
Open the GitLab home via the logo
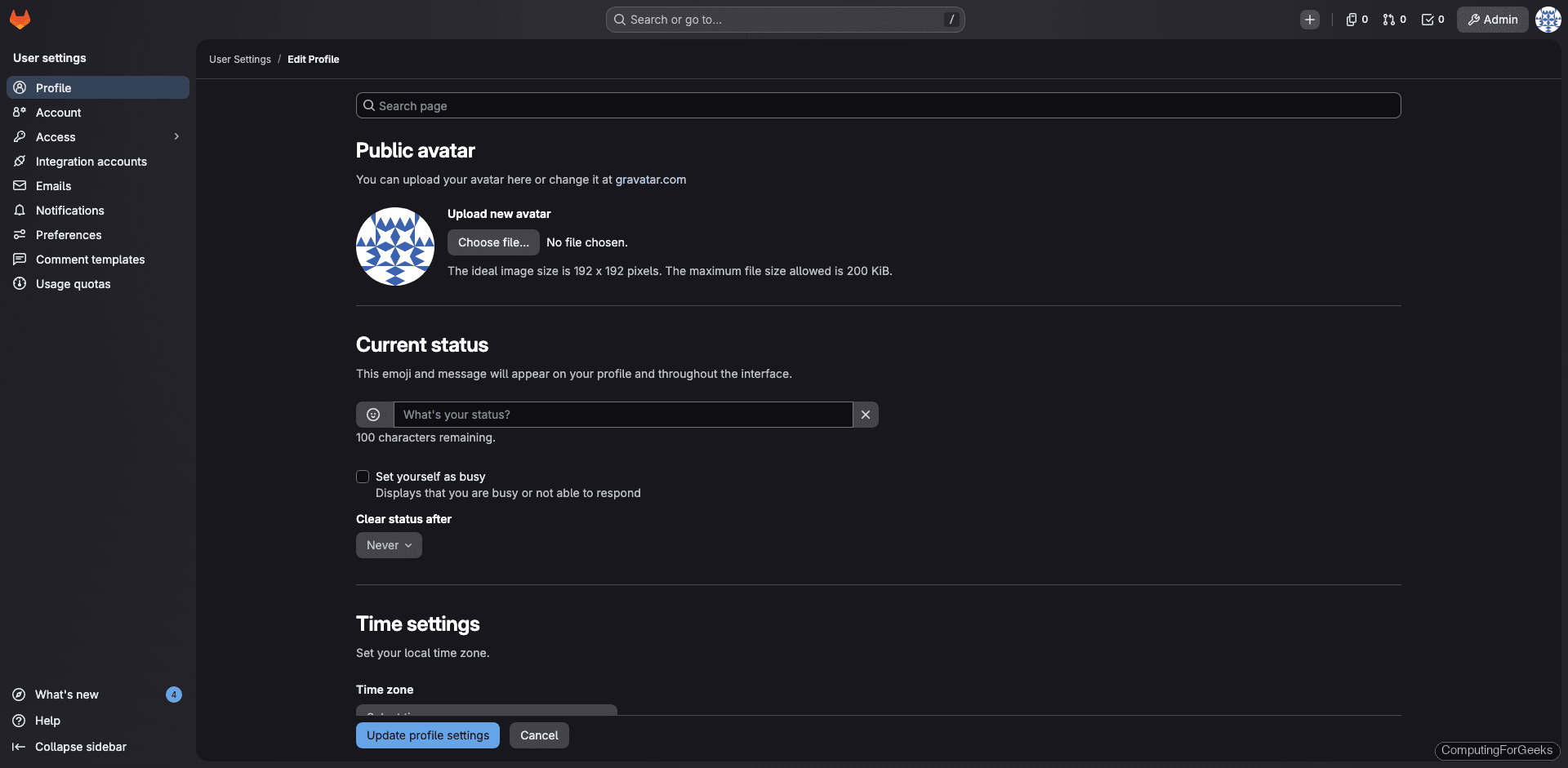click(20, 19)
